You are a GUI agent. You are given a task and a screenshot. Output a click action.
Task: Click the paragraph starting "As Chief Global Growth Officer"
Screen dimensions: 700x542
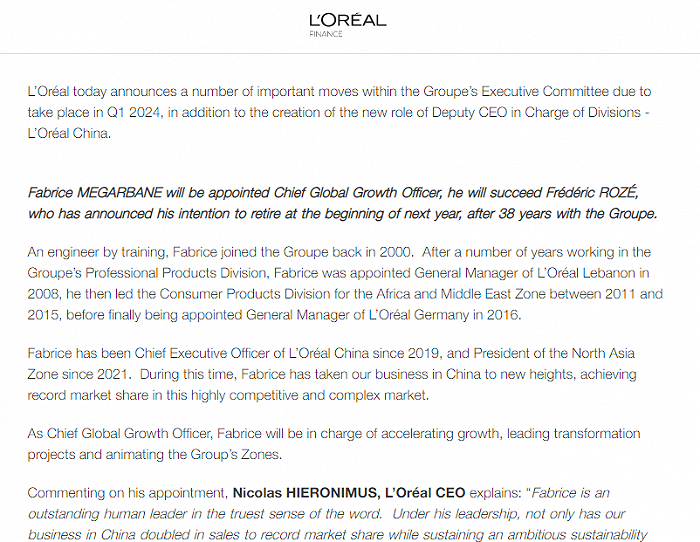coord(334,443)
